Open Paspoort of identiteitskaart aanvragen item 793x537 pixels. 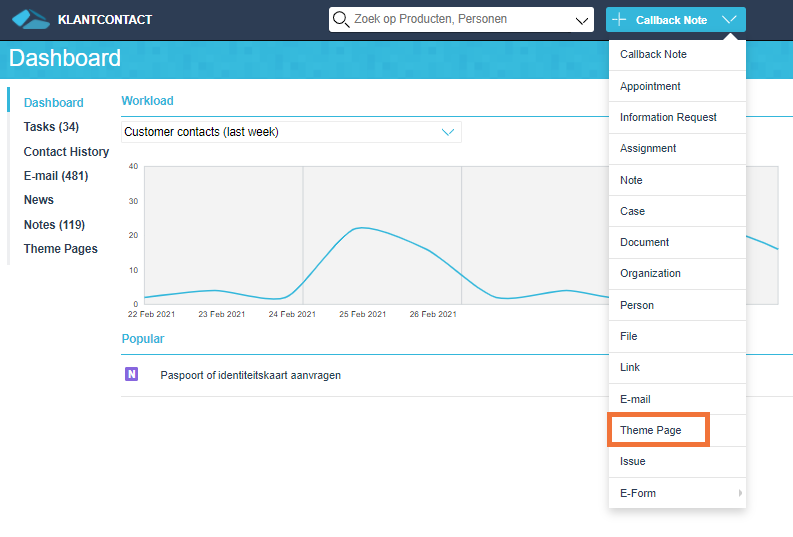(250, 375)
